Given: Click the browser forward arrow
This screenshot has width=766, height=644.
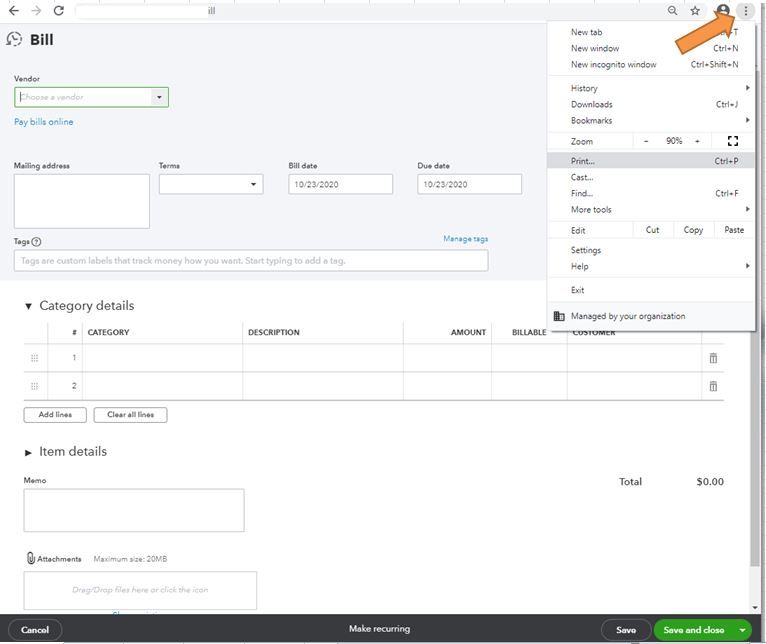Looking at the screenshot, I should click(x=36, y=10).
